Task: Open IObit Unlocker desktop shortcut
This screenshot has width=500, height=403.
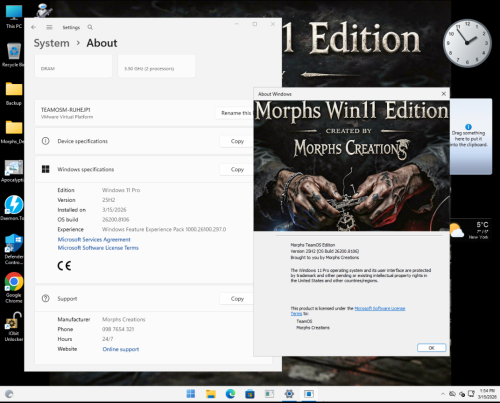Action: (14, 327)
